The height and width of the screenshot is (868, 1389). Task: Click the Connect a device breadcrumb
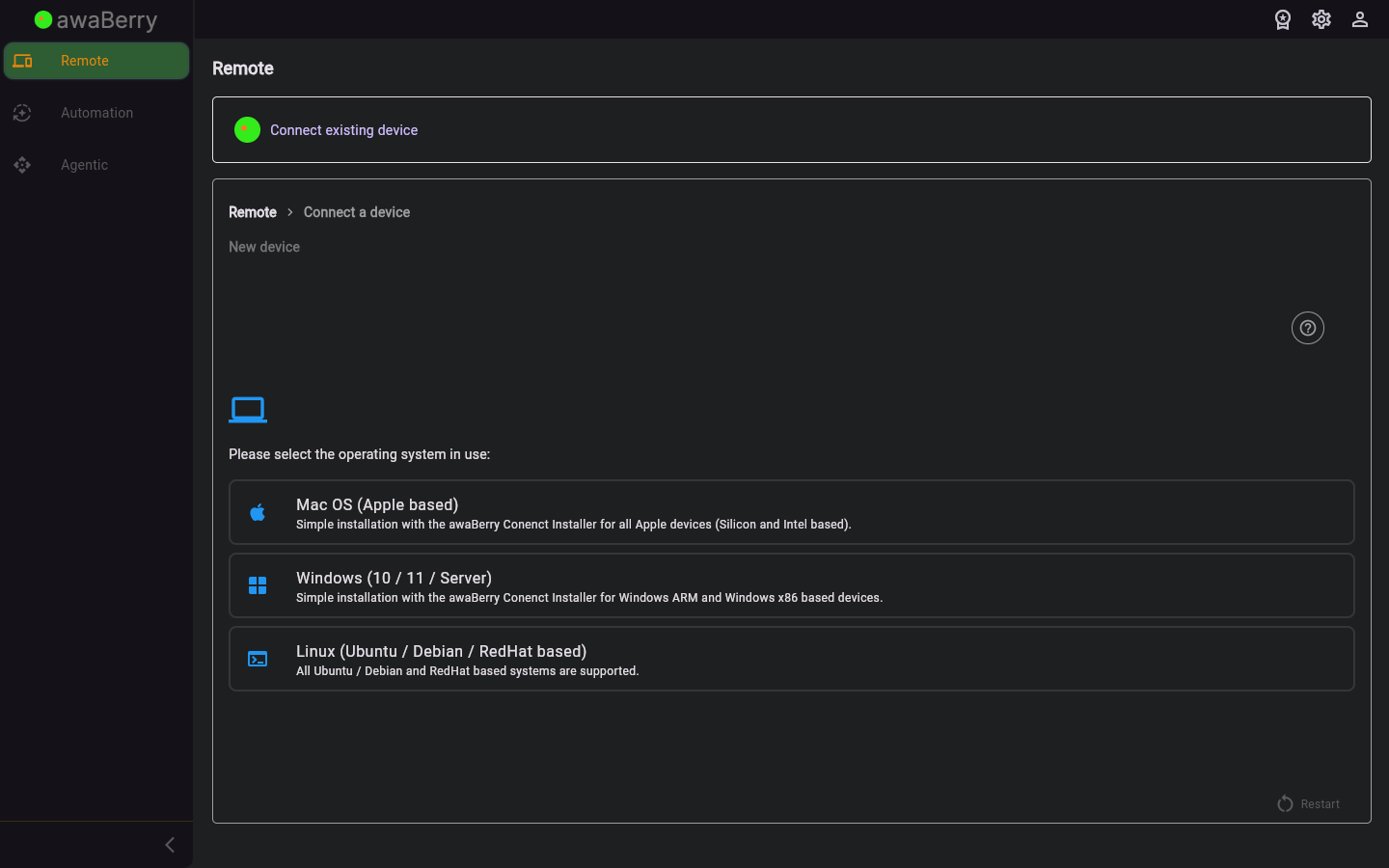click(357, 212)
